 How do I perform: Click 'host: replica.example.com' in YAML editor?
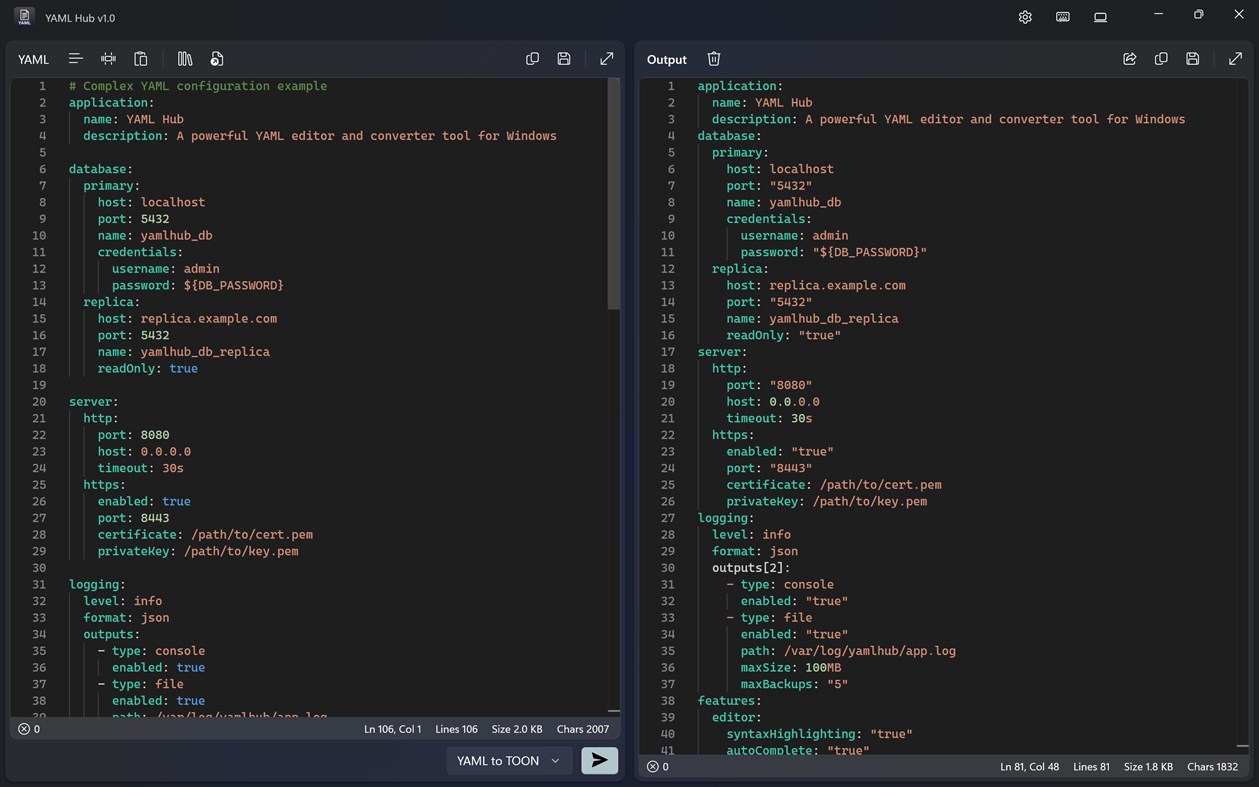point(187,318)
